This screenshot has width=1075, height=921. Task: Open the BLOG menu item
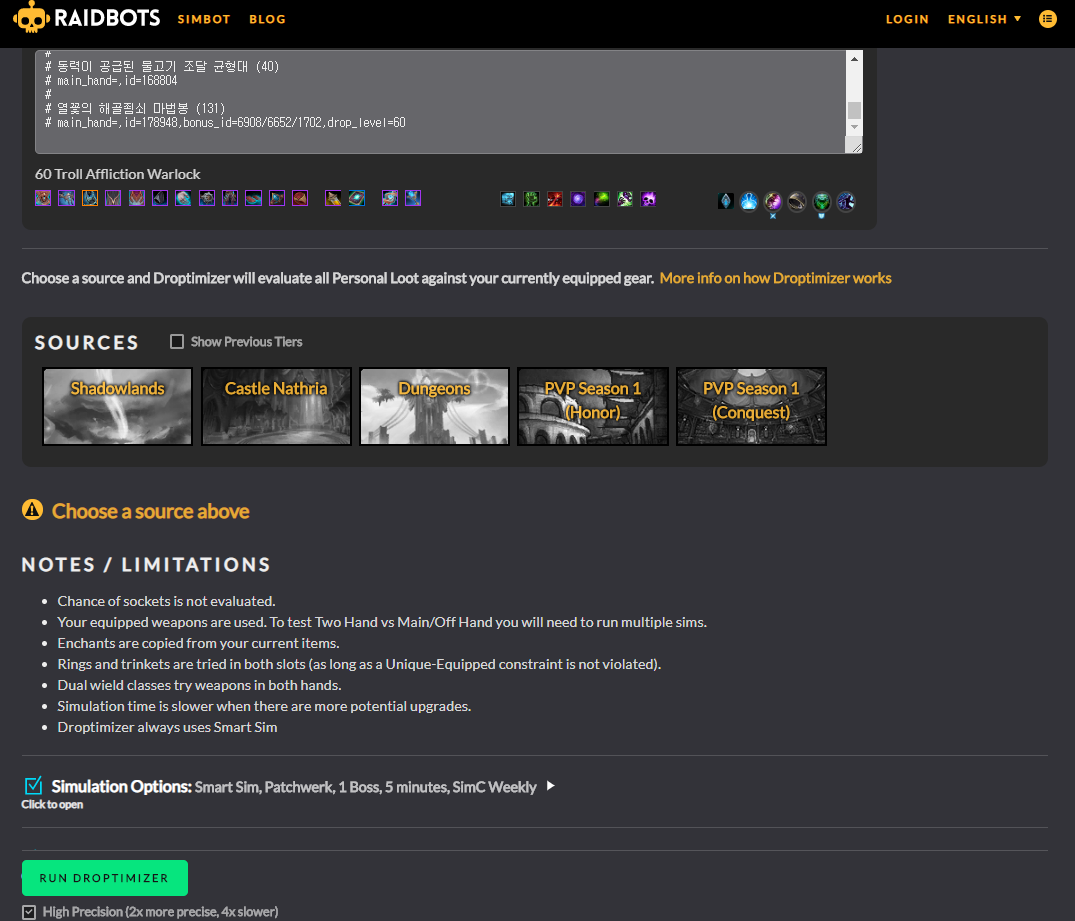[267, 19]
